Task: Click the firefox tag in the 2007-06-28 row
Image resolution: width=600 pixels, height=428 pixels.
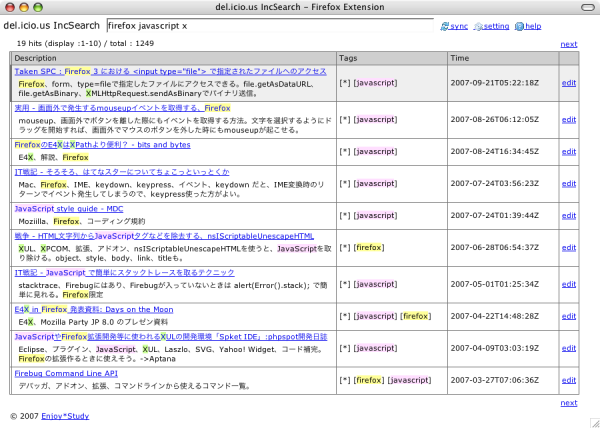Action: pos(369,248)
